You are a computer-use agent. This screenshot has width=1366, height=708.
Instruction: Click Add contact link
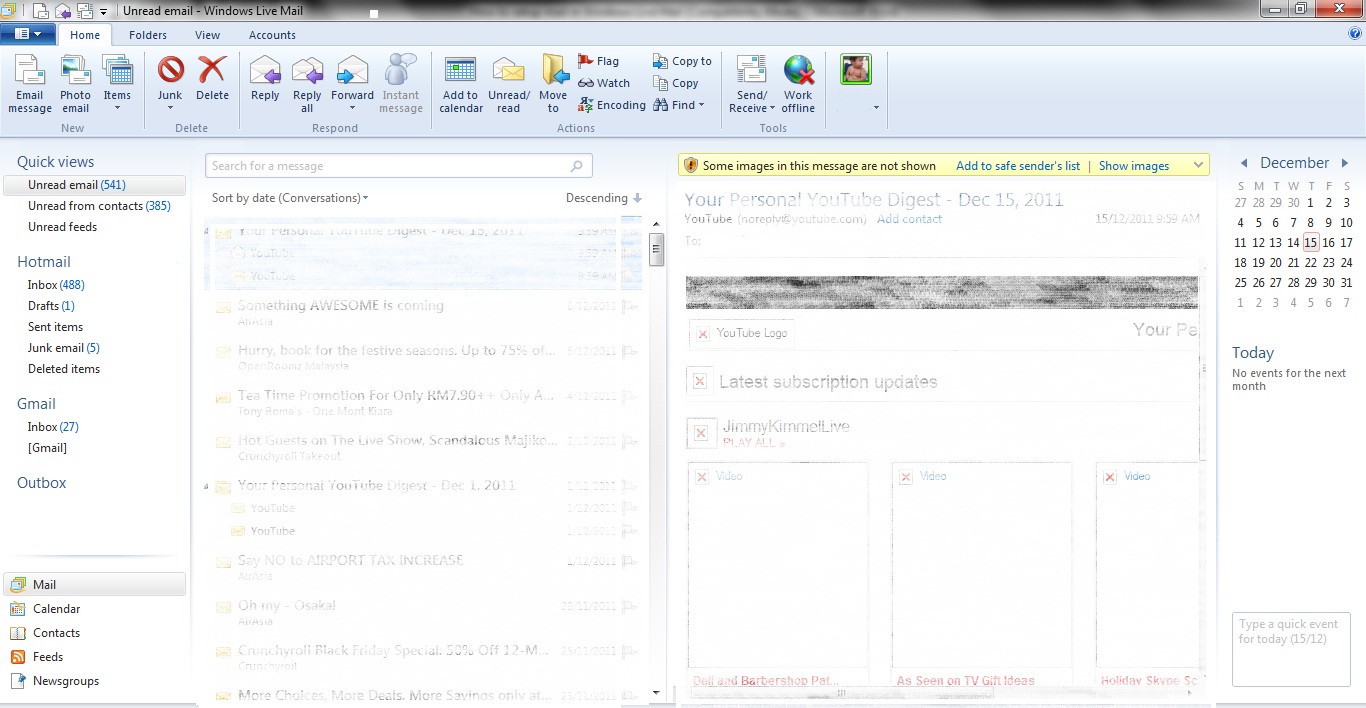click(x=910, y=219)
